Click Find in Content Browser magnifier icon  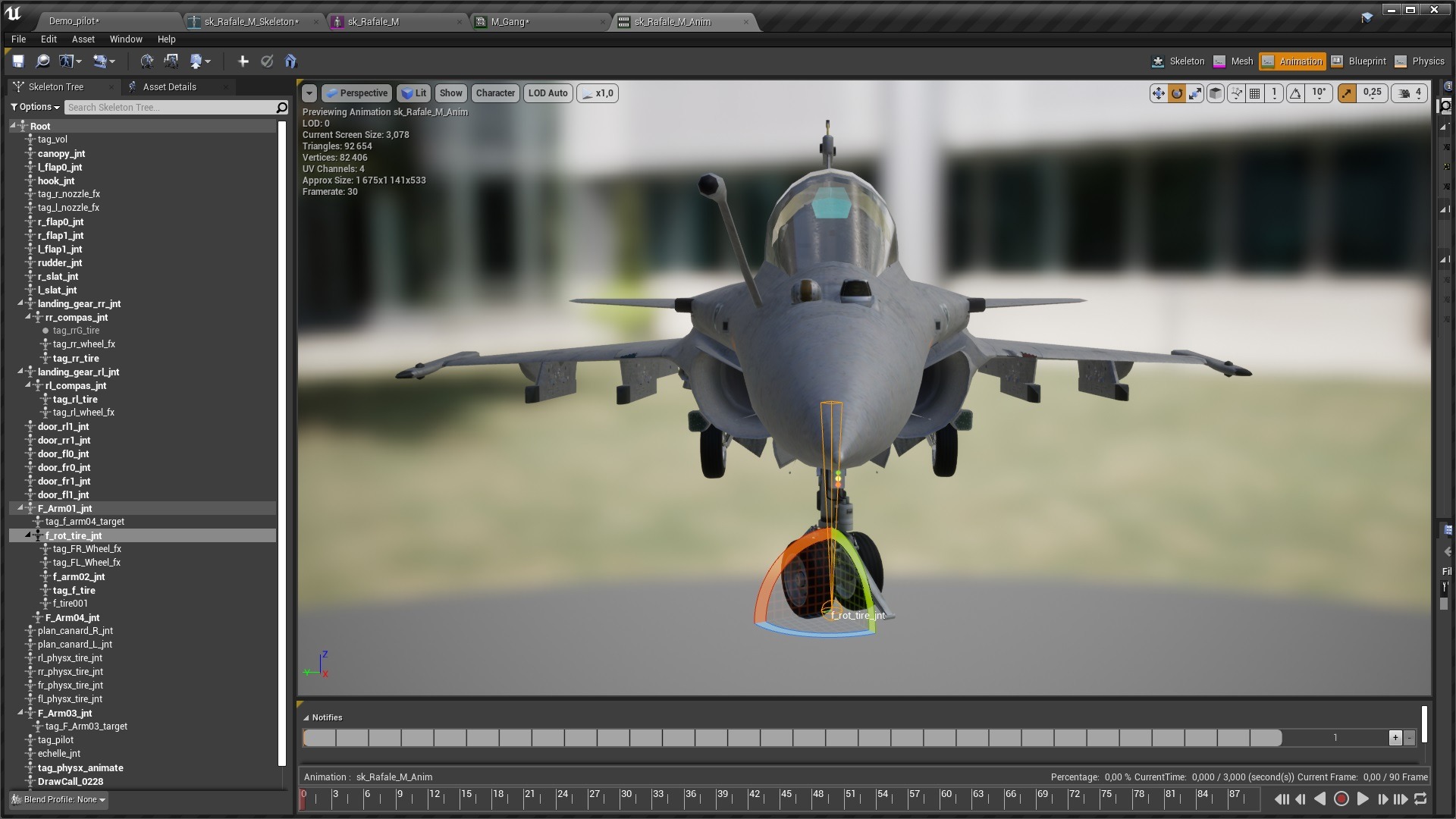pos(43,61)
